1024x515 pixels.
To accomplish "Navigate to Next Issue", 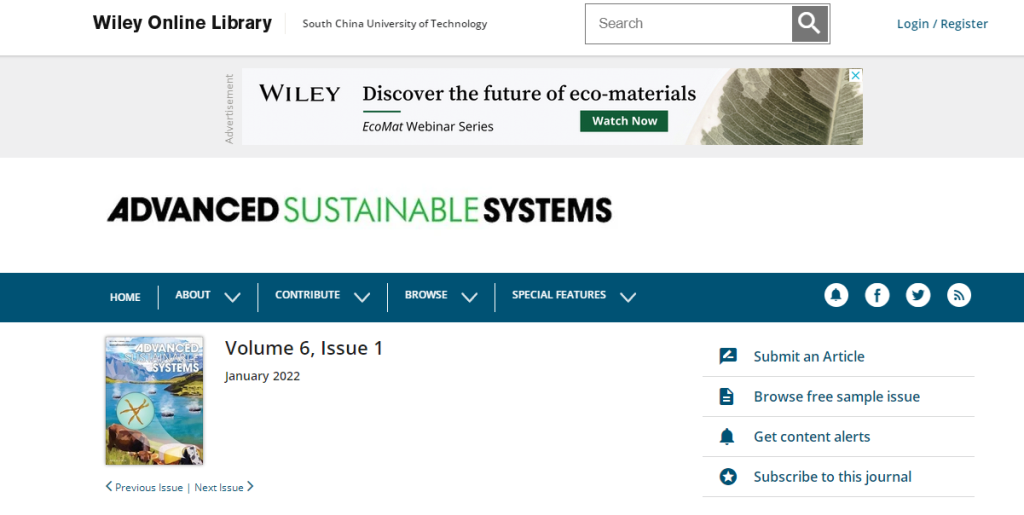I will tap(223, 488).
